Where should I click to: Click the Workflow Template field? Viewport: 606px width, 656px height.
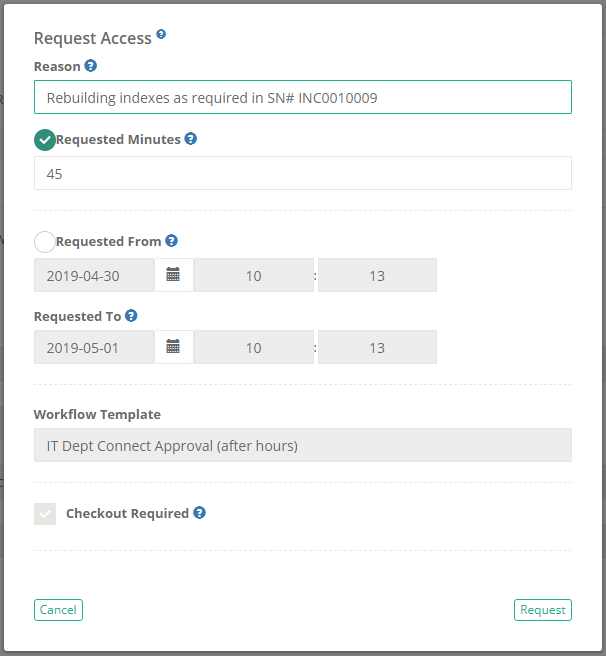tap(302, 445)
